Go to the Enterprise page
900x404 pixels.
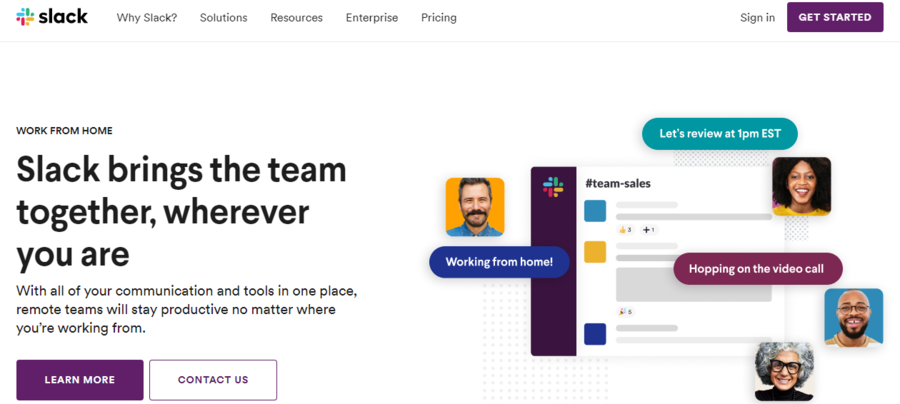(x=372, y=18)
